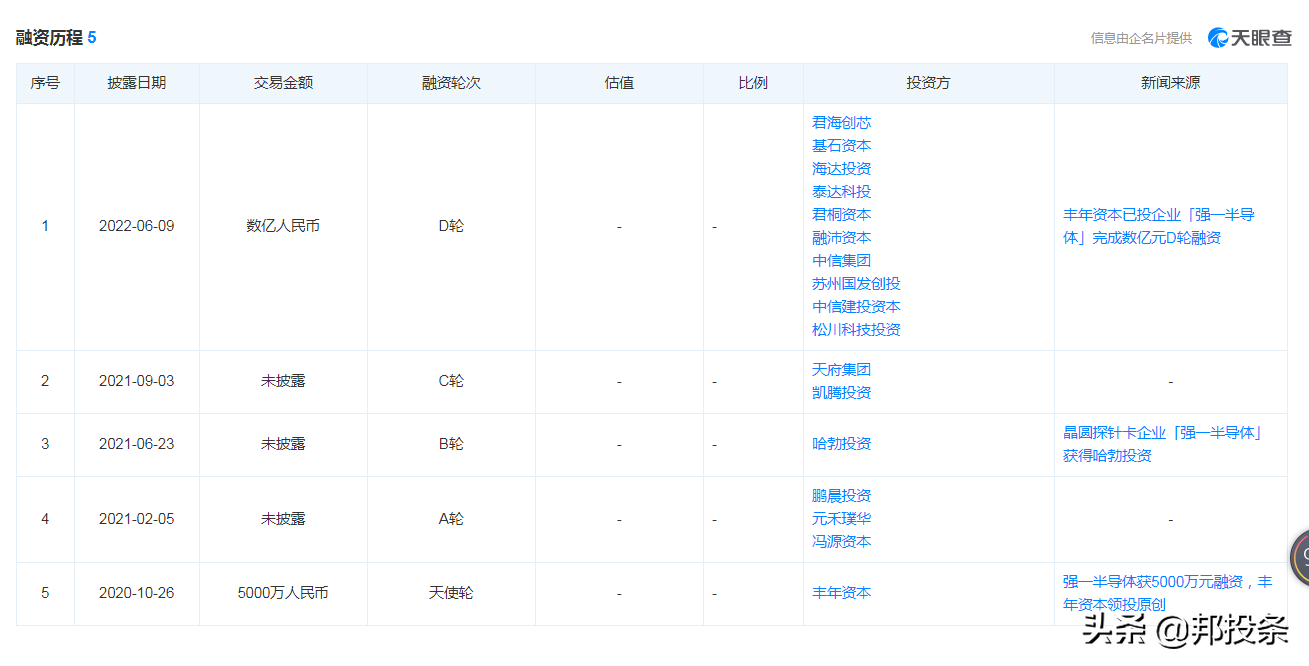This screenshot has height=666, width=1309.
Task: Open investor link 元禾璞华
Action: click(x=841, y=518)
